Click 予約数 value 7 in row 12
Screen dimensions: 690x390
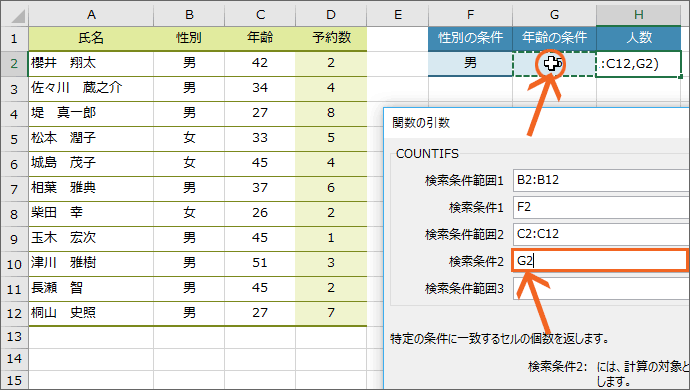(x=331, y=313)
